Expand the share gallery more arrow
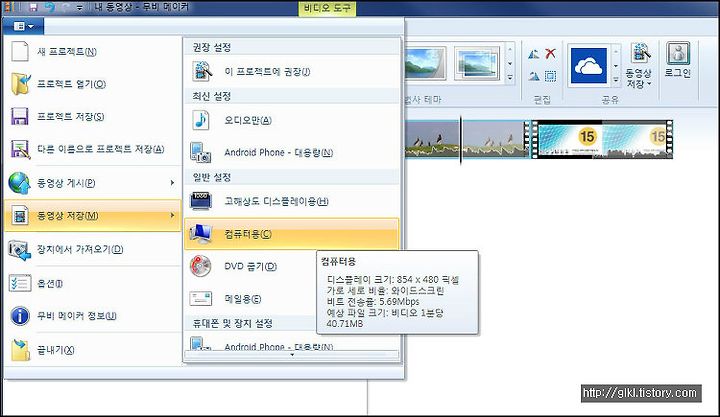The image size is (720, 417). [616, 79]
